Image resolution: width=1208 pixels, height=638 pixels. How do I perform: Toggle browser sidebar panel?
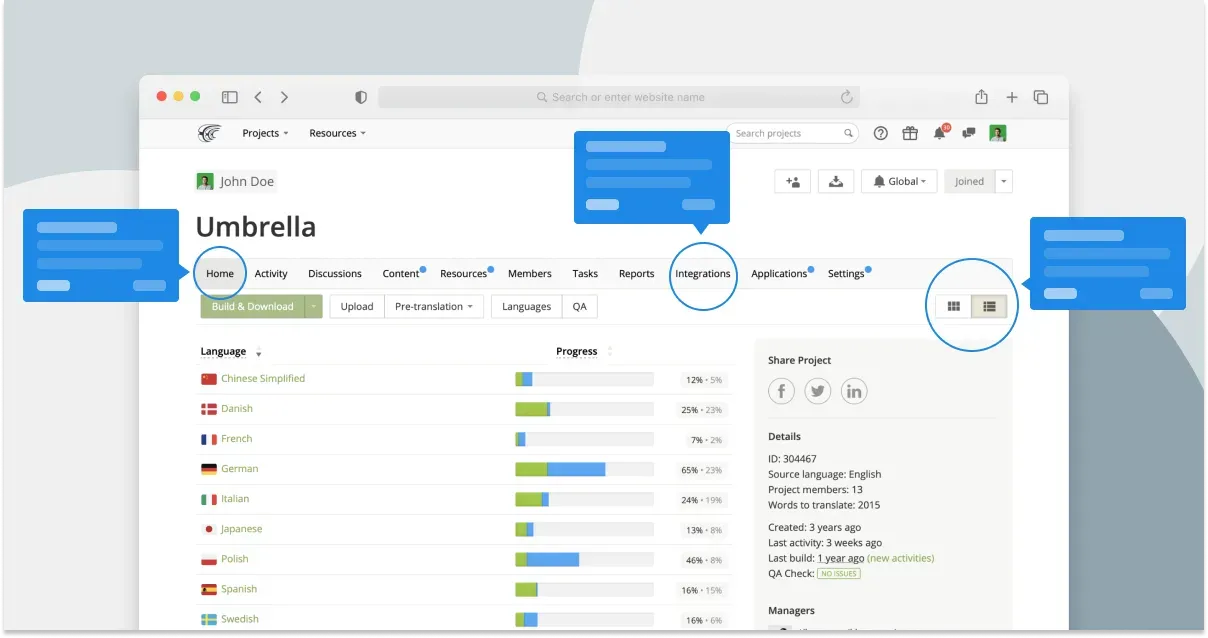pos(229,97)
